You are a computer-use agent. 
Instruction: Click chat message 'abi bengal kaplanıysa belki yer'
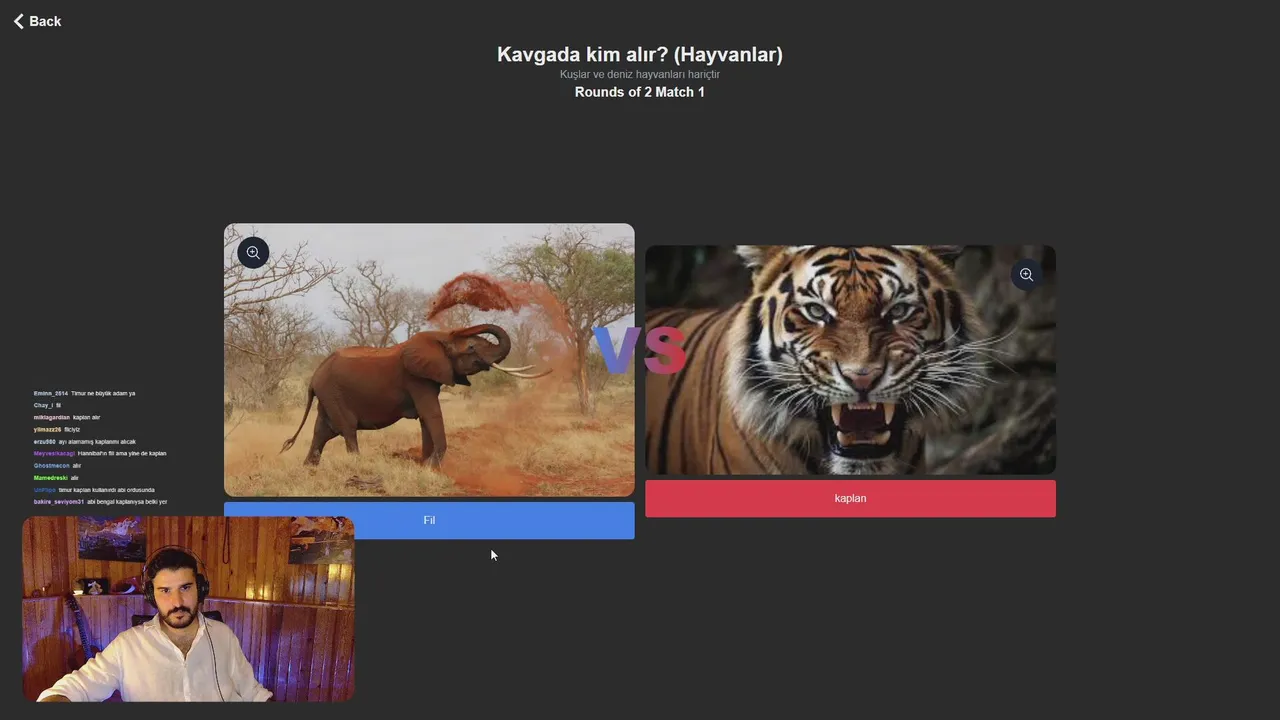coord(127,502)
